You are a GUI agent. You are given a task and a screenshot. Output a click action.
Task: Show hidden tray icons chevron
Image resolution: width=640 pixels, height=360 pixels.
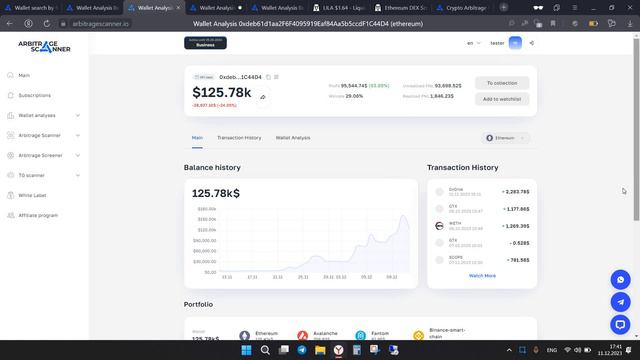click(509, 350)
